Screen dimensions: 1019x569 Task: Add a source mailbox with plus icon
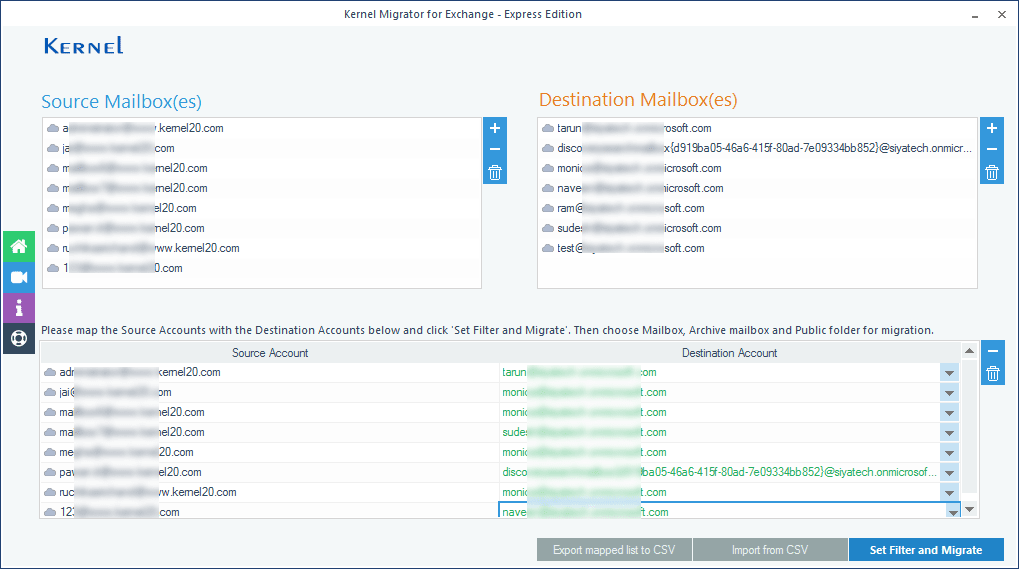pos(495,128)
